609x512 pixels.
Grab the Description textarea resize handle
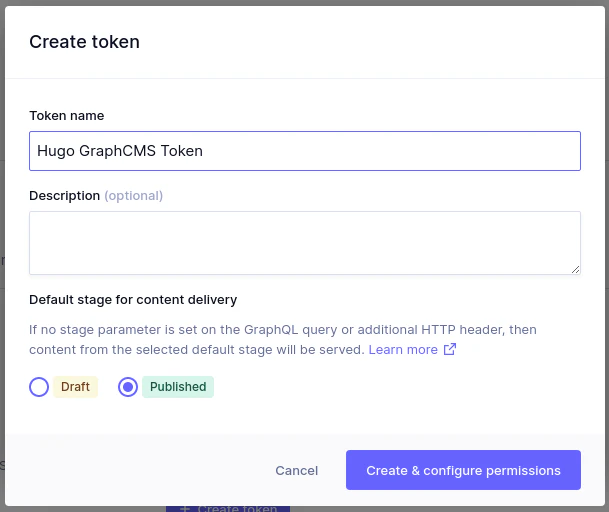click(576, 270)
